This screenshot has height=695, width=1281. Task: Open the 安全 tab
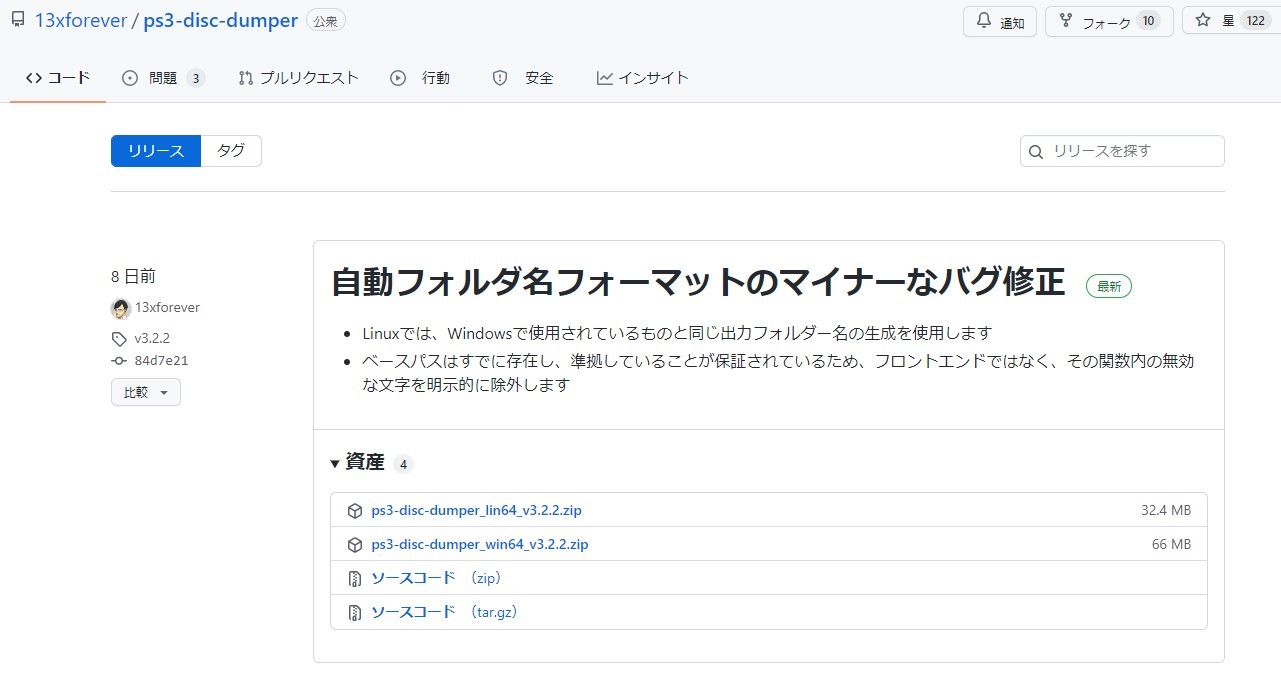coord(523,78)
